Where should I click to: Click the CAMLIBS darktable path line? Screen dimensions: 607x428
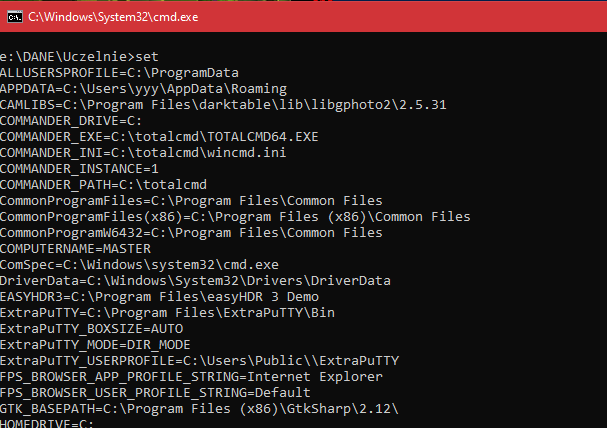click(x=223, y=104)
